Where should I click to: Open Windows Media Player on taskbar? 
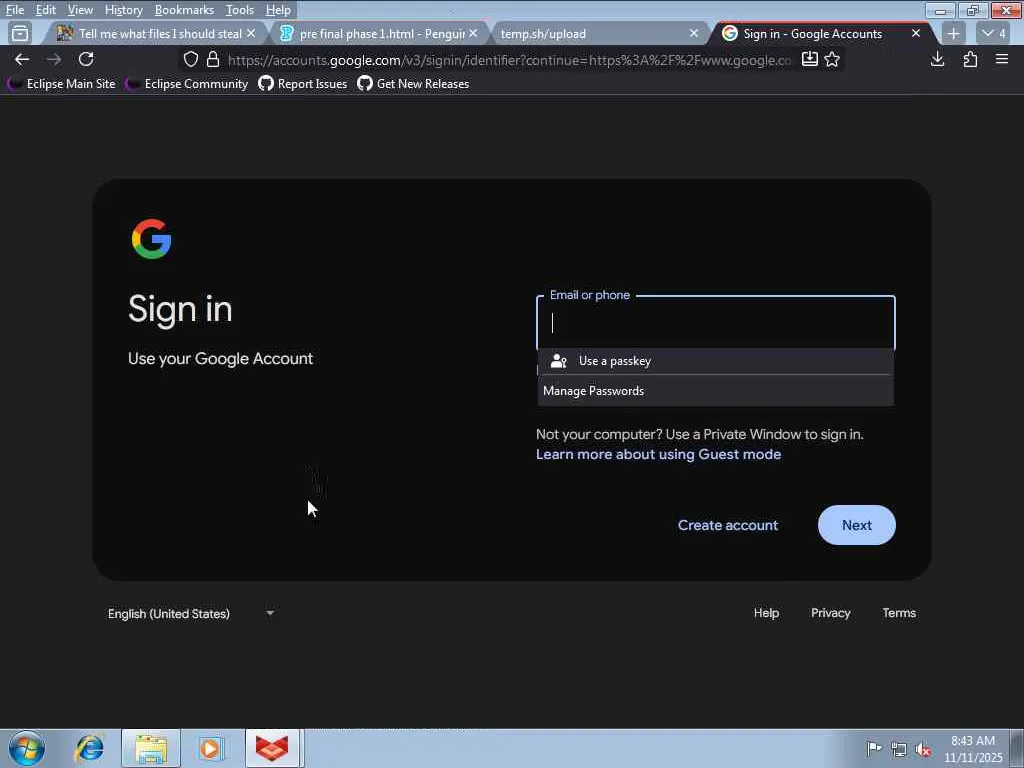[211, 748]
